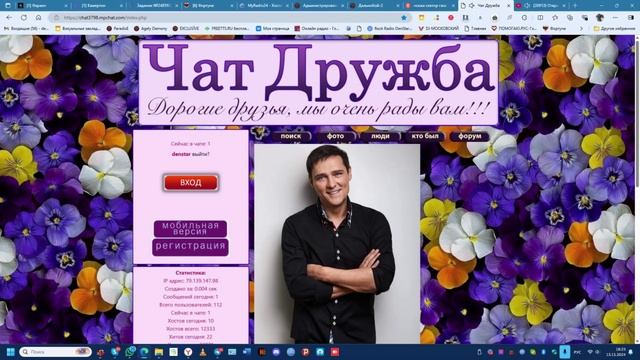Go to the browser home page icon
Viewport: 640px width, 360px height.
(38, 18)
